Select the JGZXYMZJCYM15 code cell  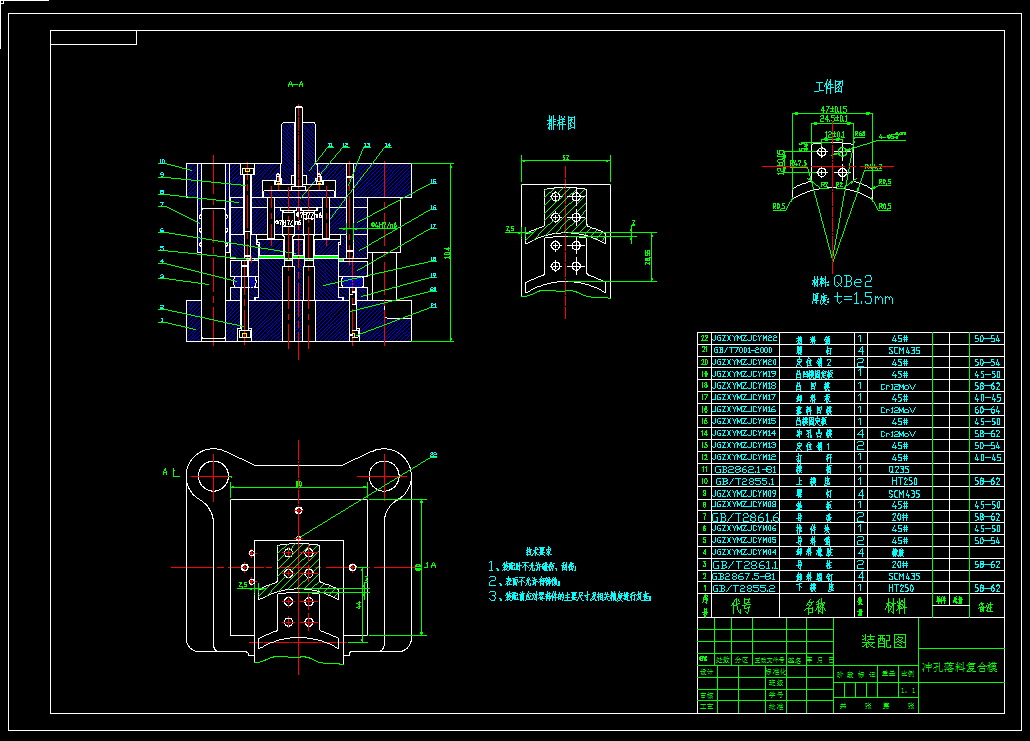pyautogui.click(x=745, y=421)
